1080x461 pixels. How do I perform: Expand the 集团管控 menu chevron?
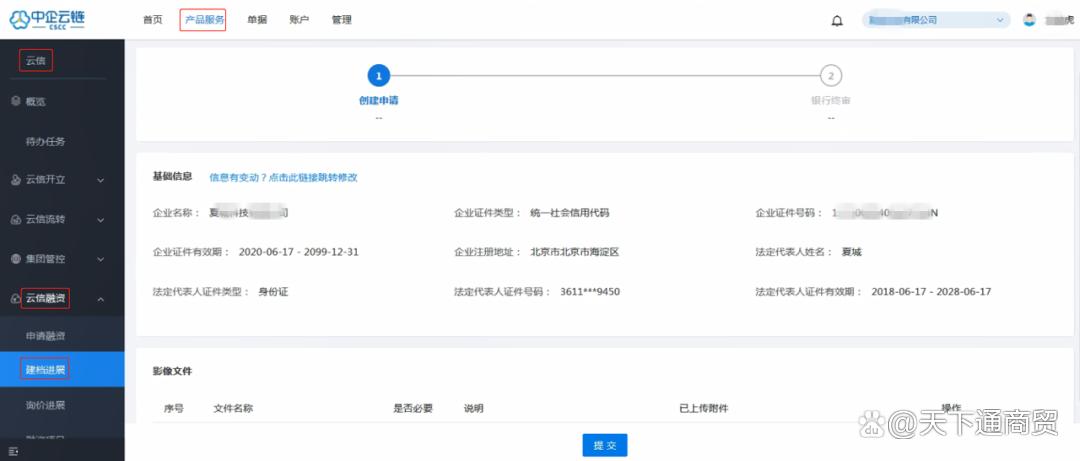pos(101,260)
